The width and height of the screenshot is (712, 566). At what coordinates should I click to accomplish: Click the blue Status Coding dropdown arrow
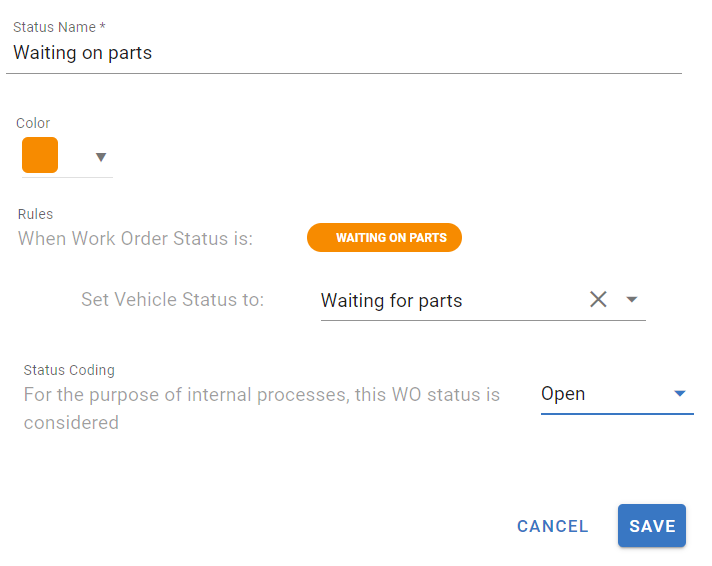680,394
